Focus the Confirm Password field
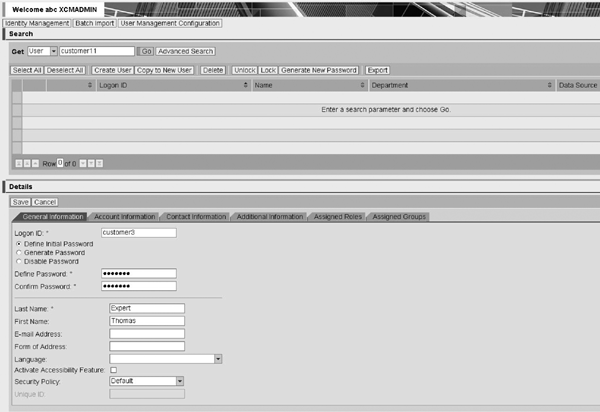Screen dimensions: 600x412 tap(139, 286)
